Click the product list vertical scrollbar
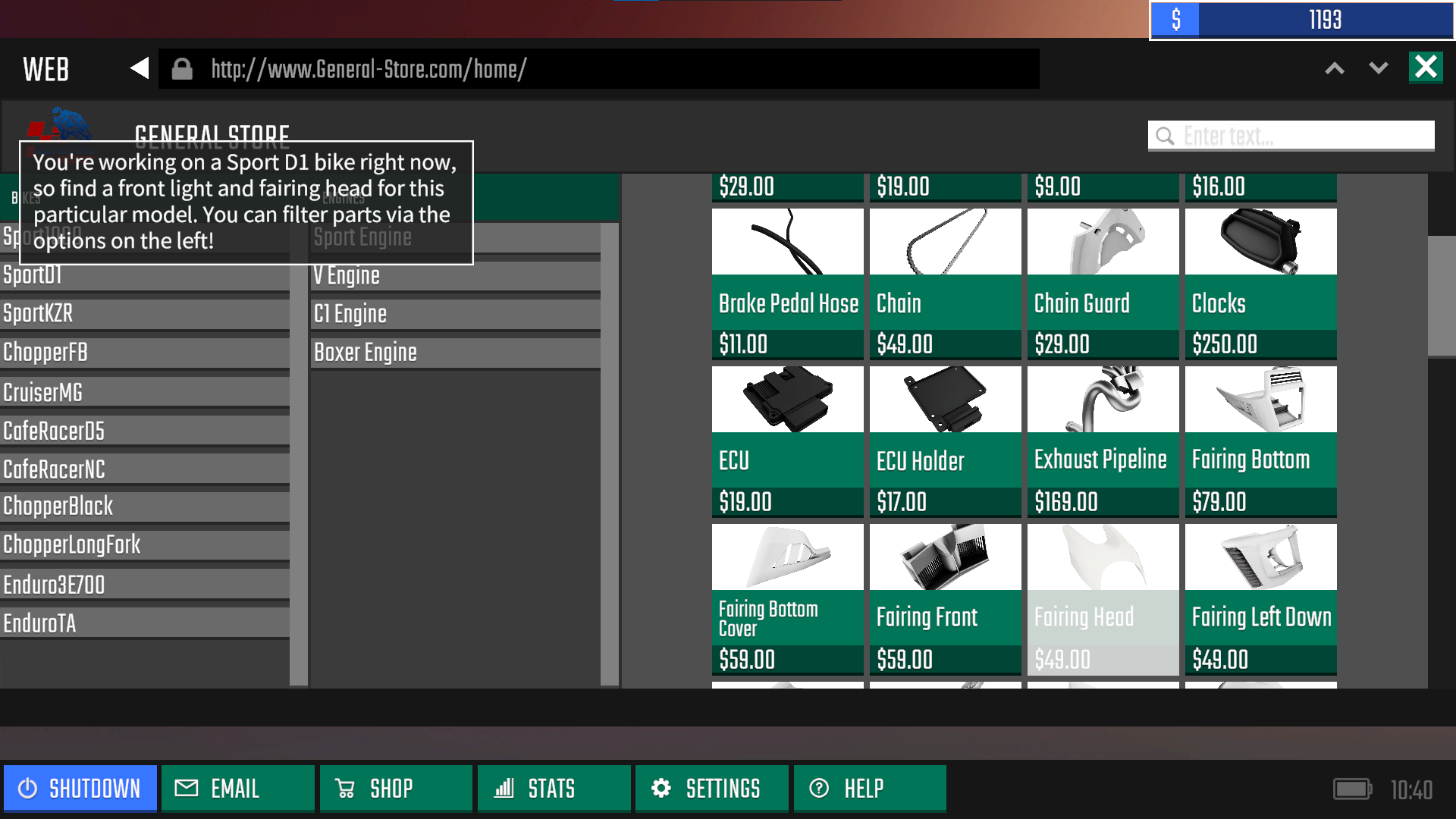 1442,296
